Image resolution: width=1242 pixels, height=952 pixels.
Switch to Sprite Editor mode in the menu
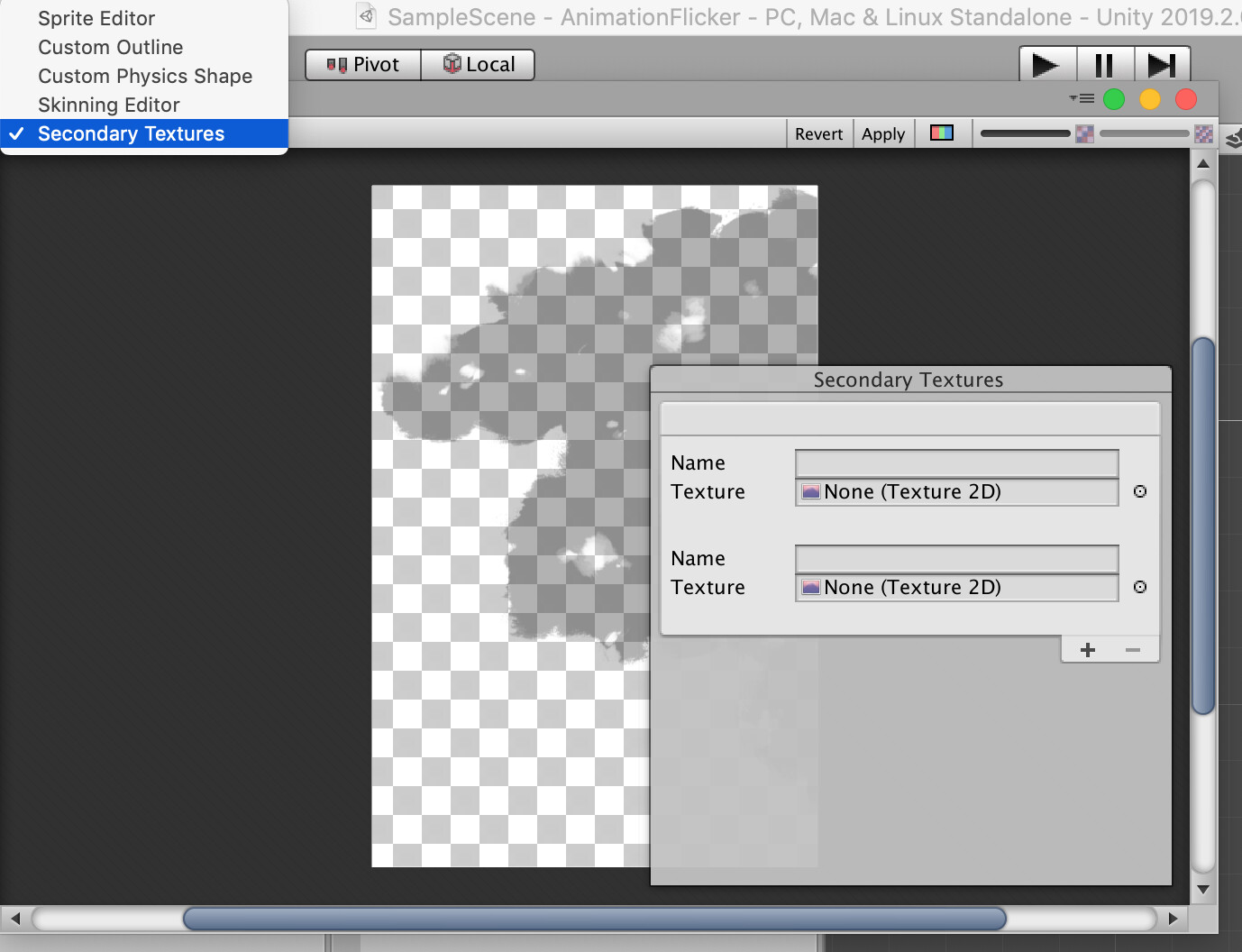click(96, 18)
